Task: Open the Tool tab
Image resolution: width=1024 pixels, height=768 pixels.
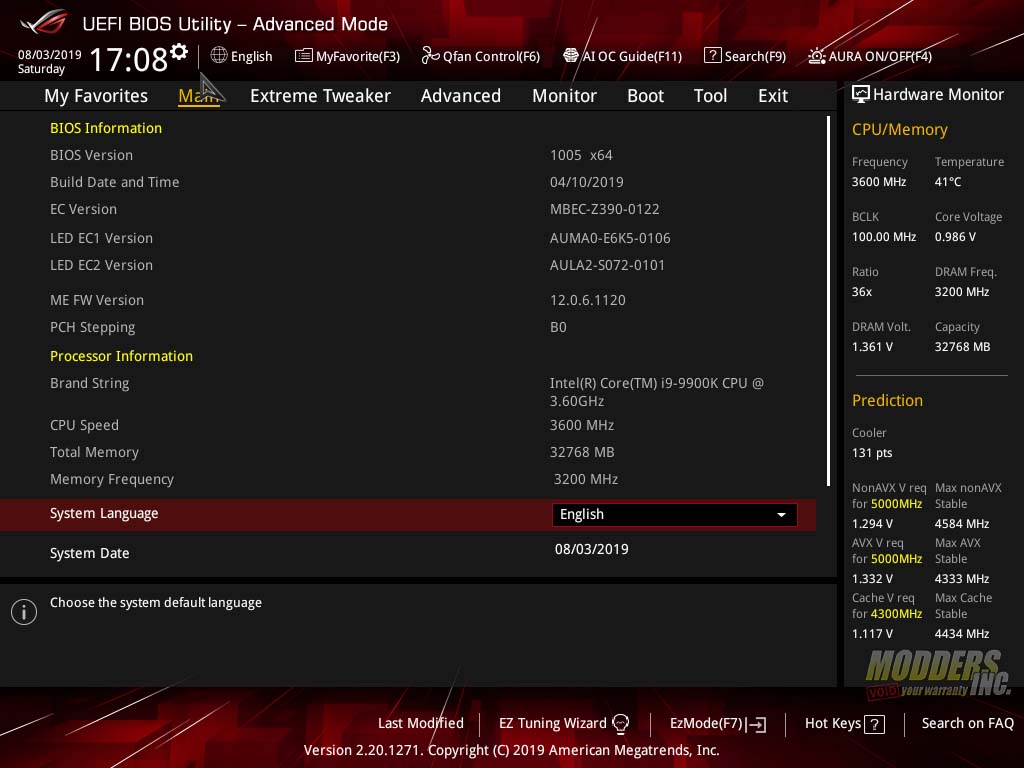Action: pyautogui.click(x=710, y=96)
